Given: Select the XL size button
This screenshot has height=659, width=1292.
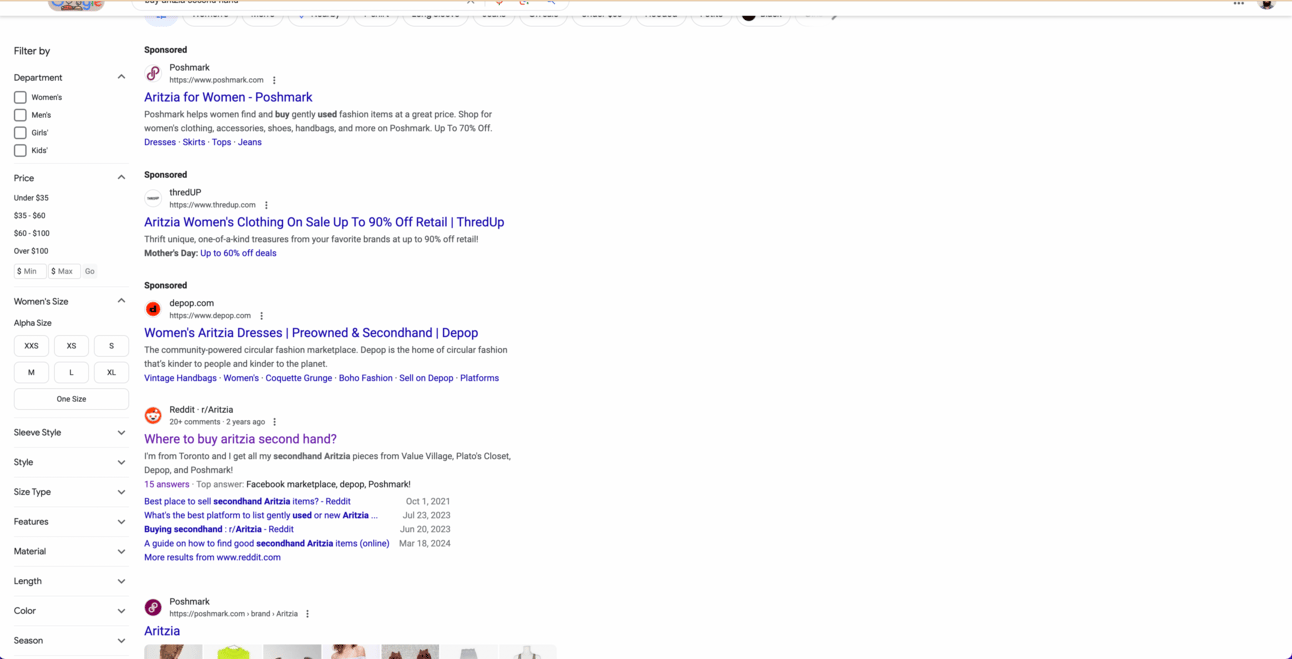Looking at the screenshot, I should click(111, 372).
